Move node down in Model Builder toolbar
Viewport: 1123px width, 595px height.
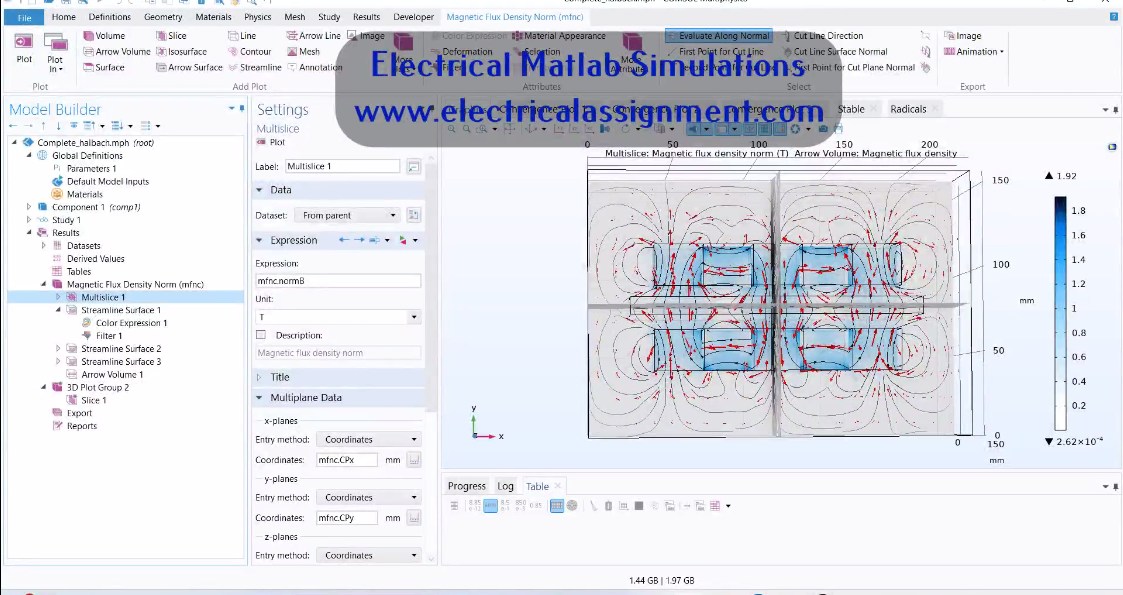58,126
